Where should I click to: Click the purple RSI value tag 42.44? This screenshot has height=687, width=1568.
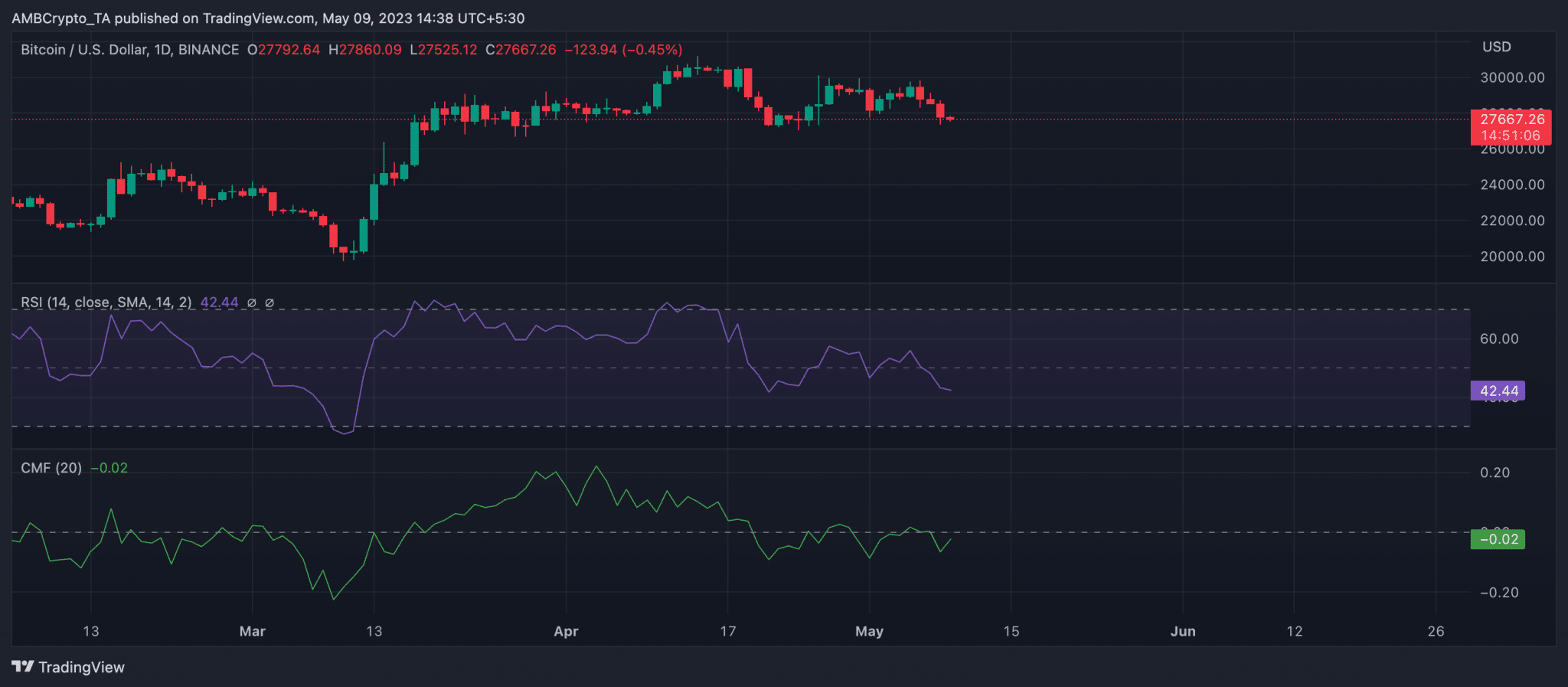(x=1498, y=391)
